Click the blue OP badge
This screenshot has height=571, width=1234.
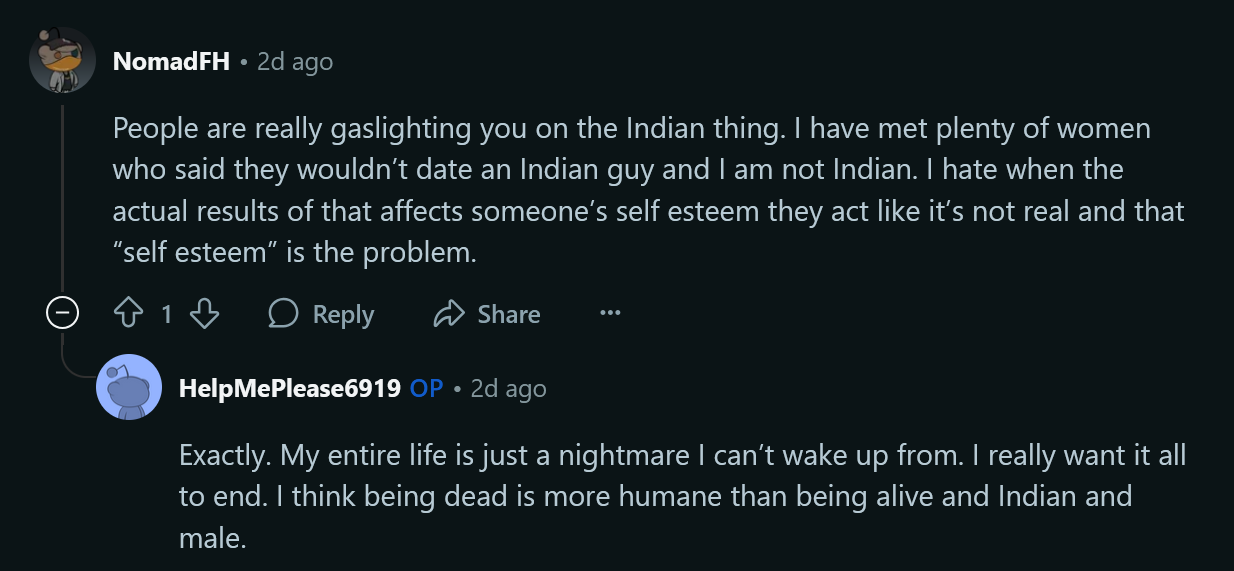coord(426,388)
